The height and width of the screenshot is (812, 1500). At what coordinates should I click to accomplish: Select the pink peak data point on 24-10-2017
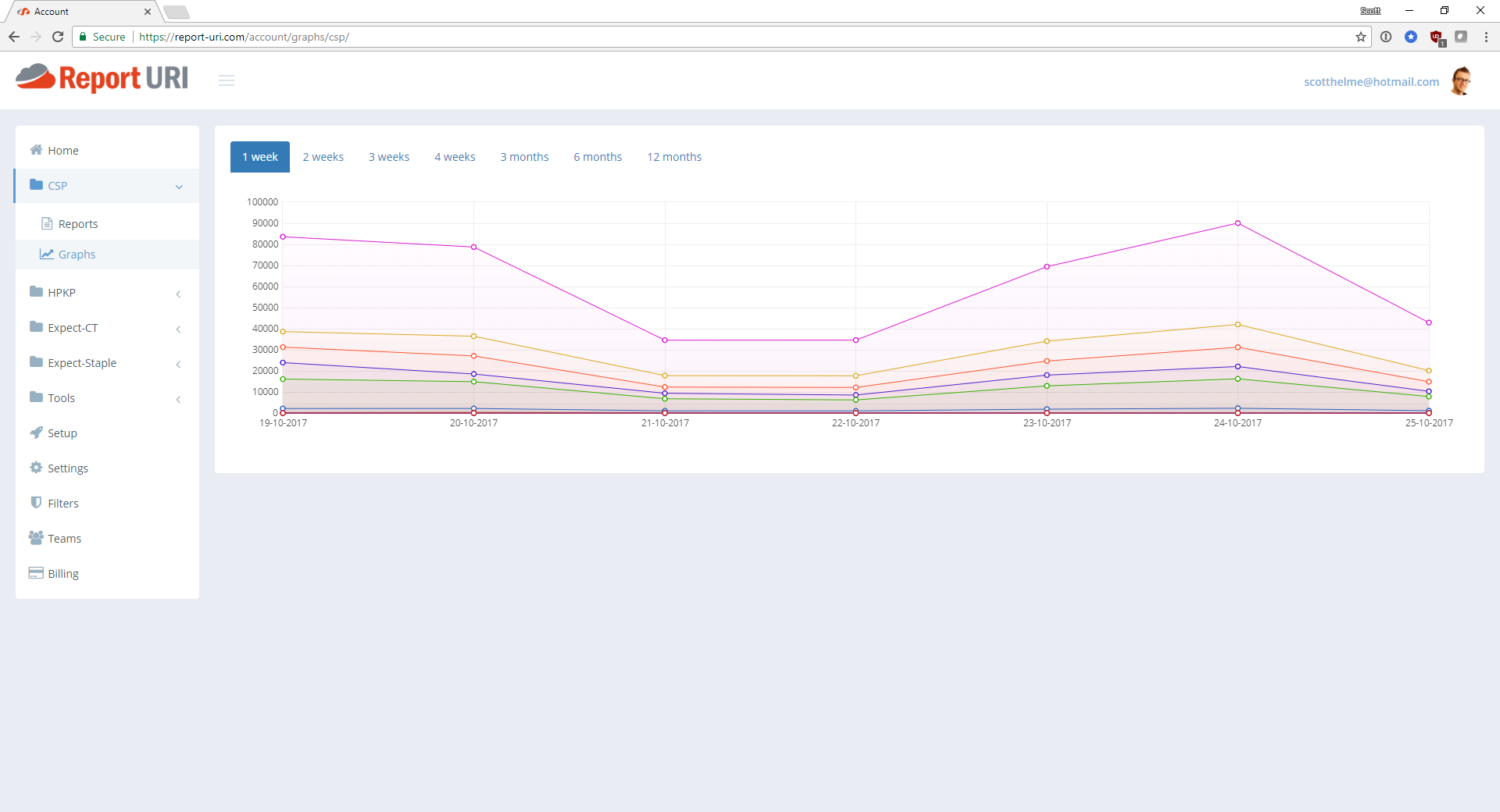click(1237, 223)
